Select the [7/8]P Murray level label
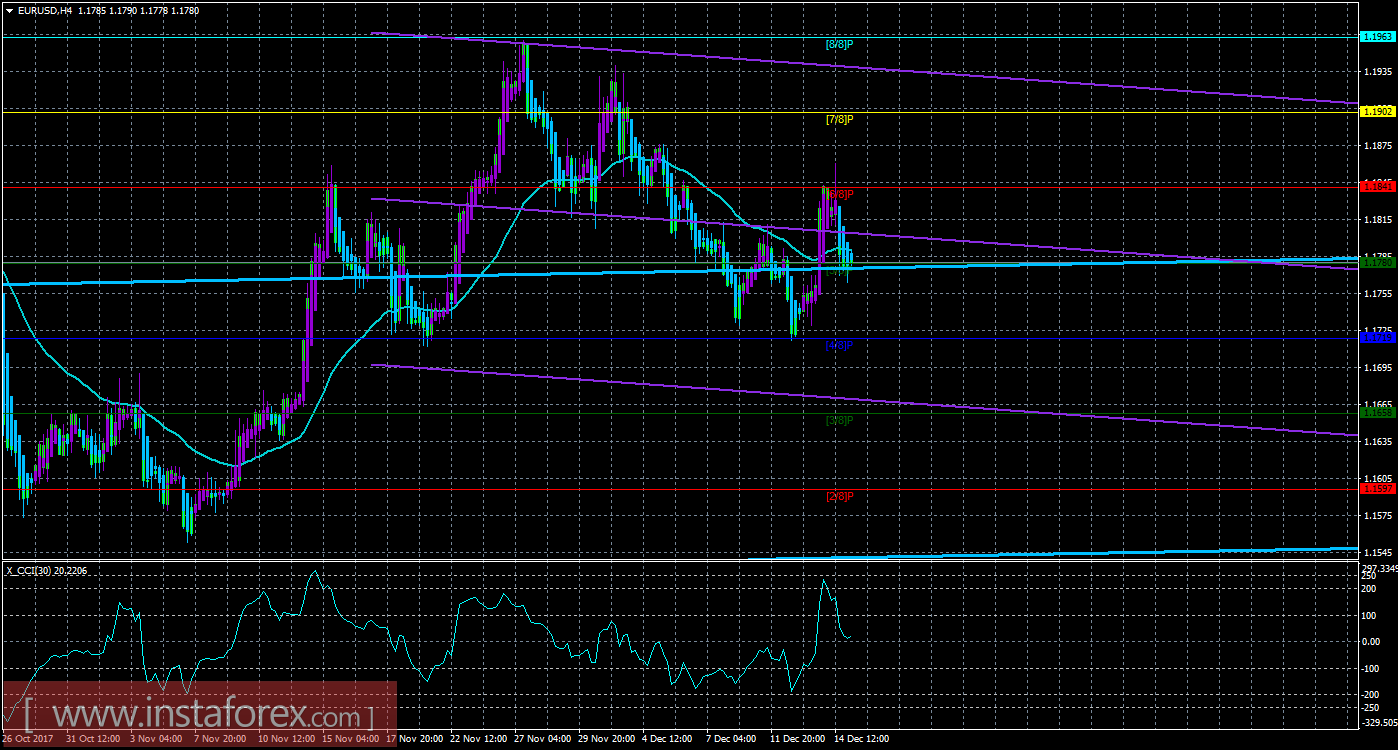Image resolution: width=1398 pixels, height=750 pixels. pos(838,120)
